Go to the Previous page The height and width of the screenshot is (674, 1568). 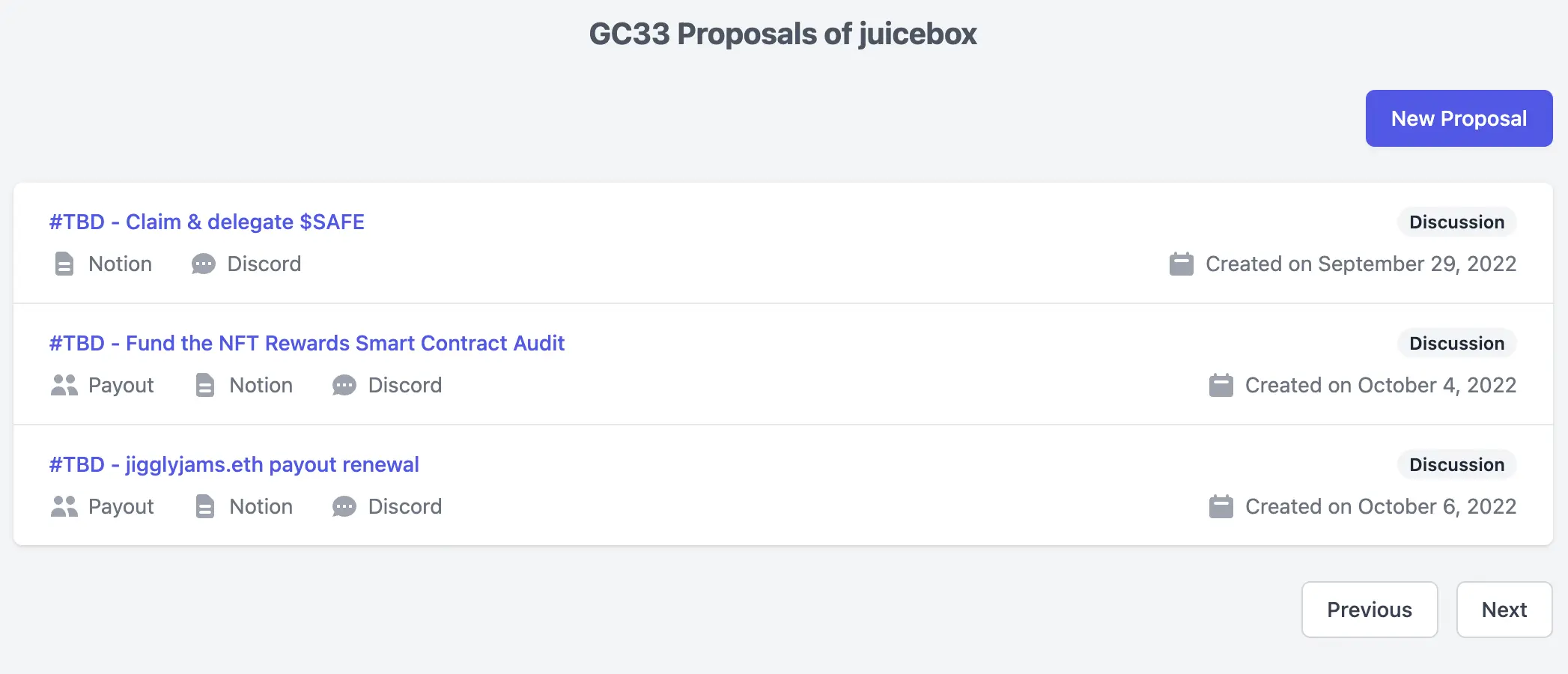pos(1369,610)
